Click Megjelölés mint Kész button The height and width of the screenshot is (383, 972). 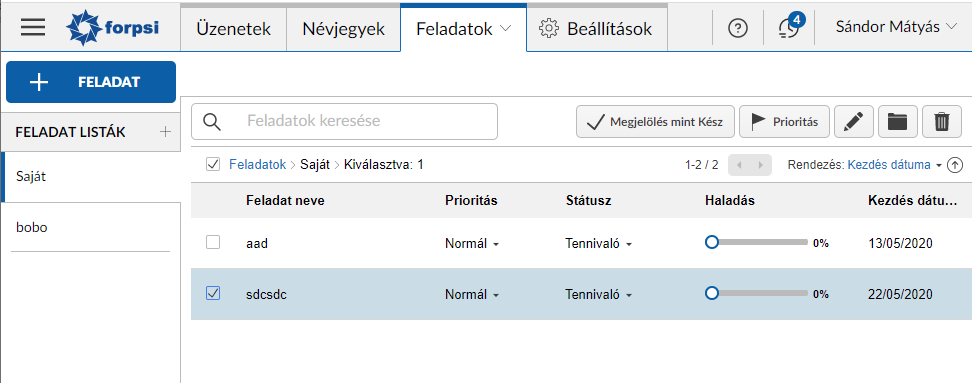pos(656,121)
